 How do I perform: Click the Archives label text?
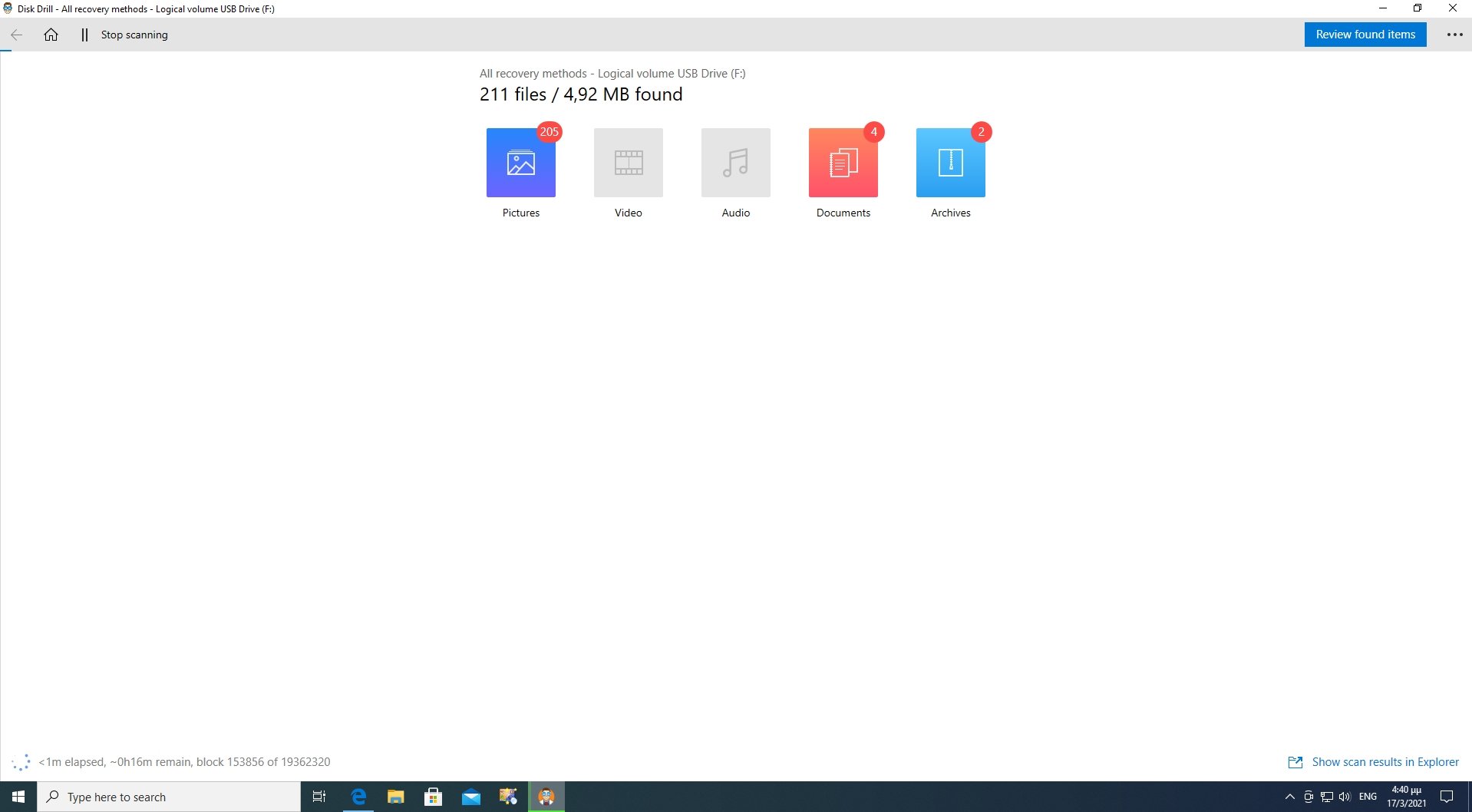(x=950, y=213)
